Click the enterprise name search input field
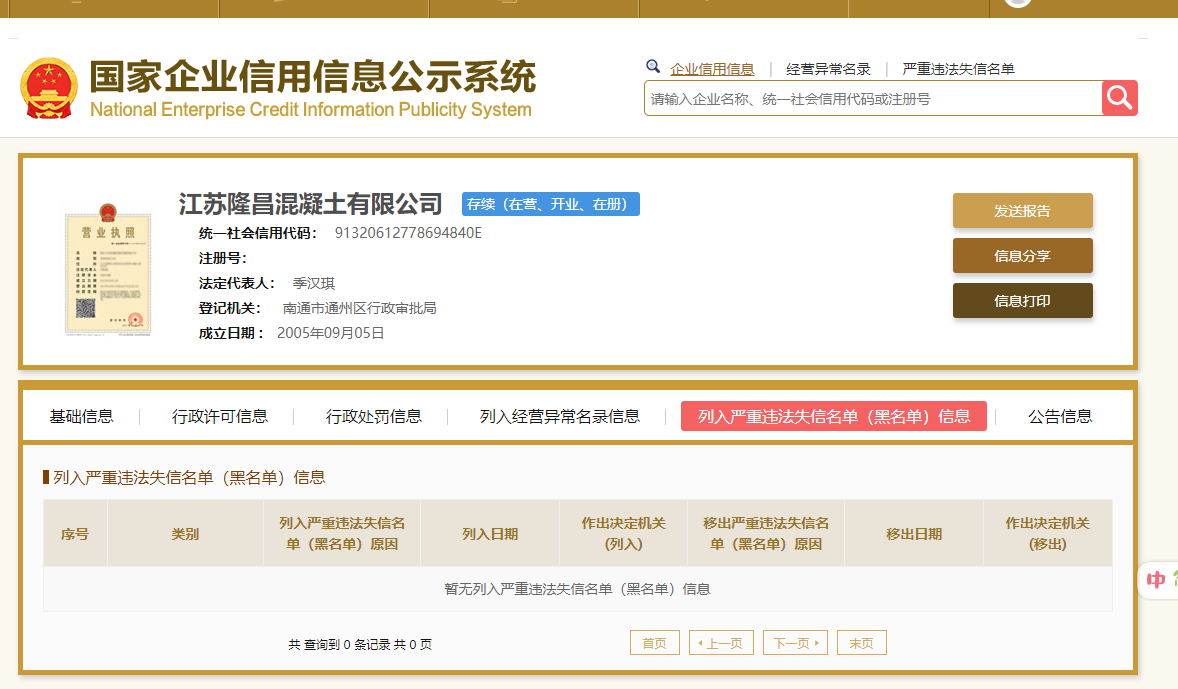The width and height of the screenshot is (1178, 689). coord(872,99)
